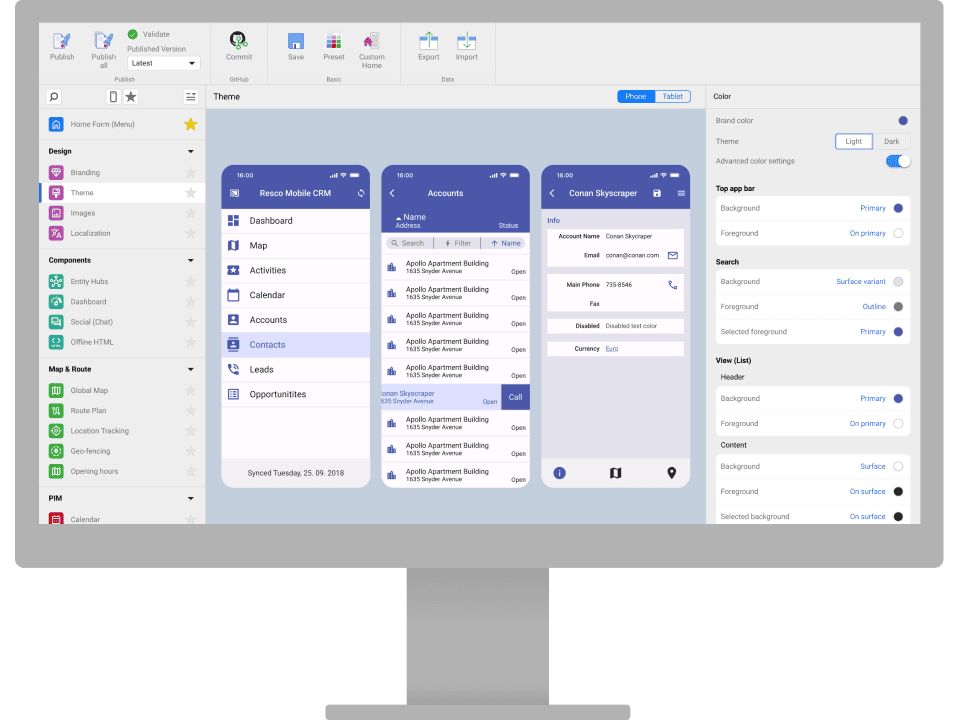Select Global Map in the sidebar
The height and width of the screenshot is (720, 960).
click(x=88, y=391)
